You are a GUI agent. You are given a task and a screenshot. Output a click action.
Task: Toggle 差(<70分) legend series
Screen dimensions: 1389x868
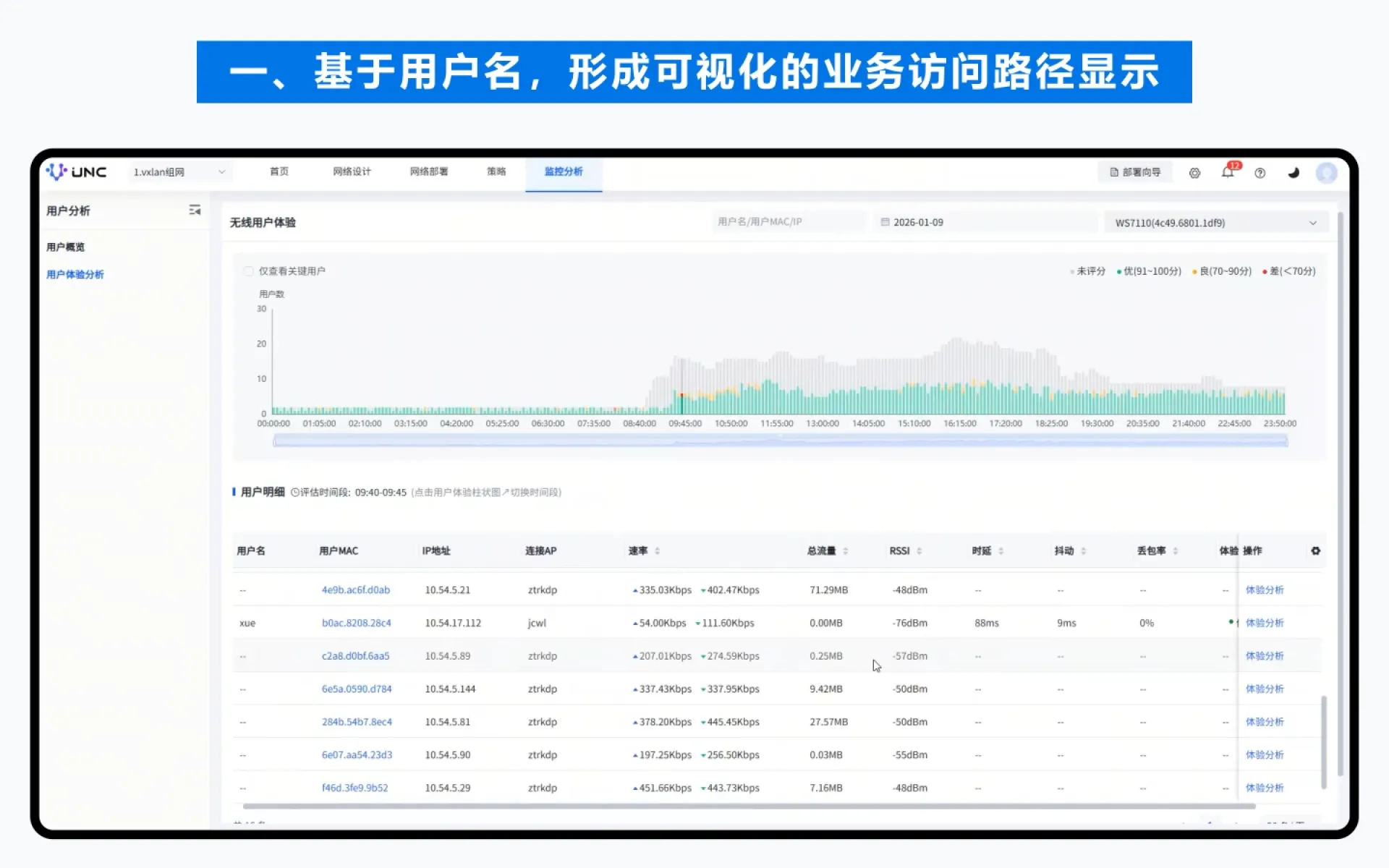pos(1288,271)
